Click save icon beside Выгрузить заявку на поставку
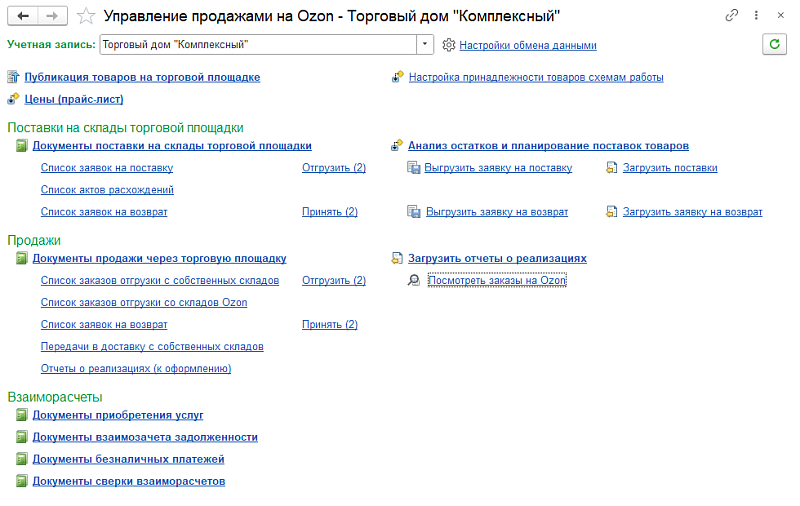Image resolution: width=800 pixels, height=506 pixels. [x=414, y=168]
